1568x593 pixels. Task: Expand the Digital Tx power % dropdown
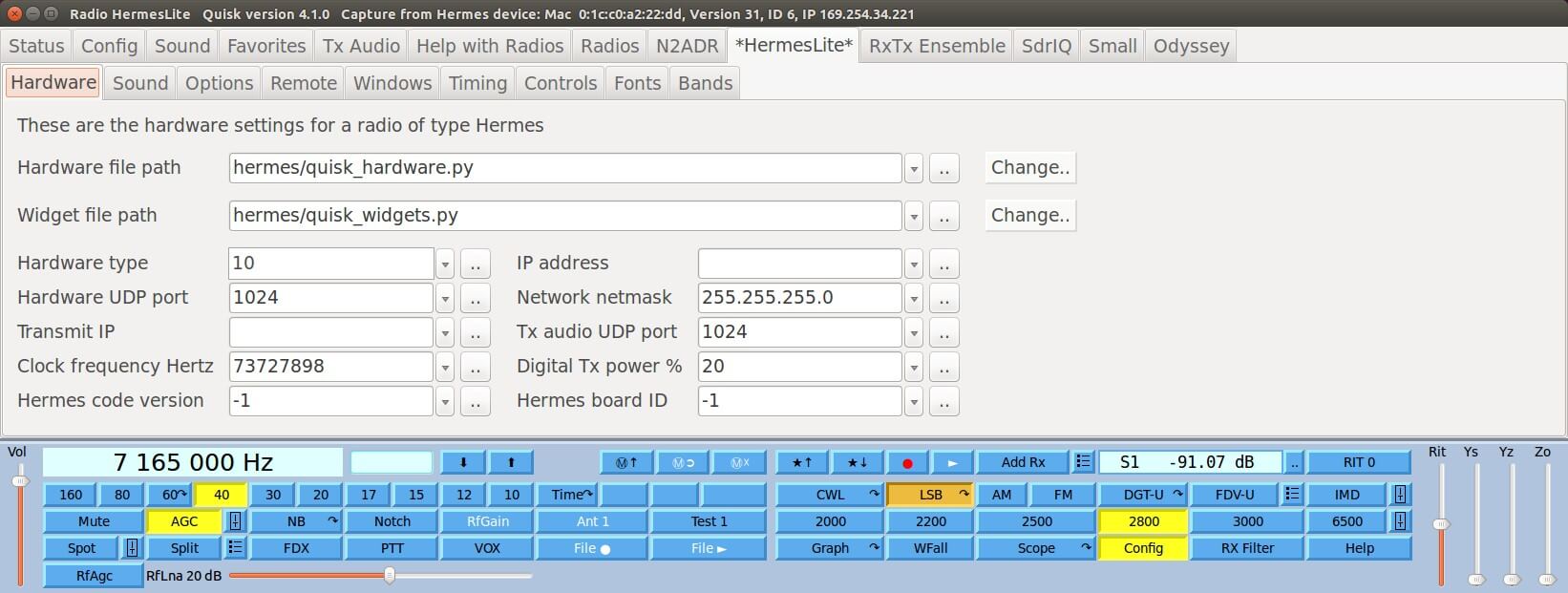point(914,368)
